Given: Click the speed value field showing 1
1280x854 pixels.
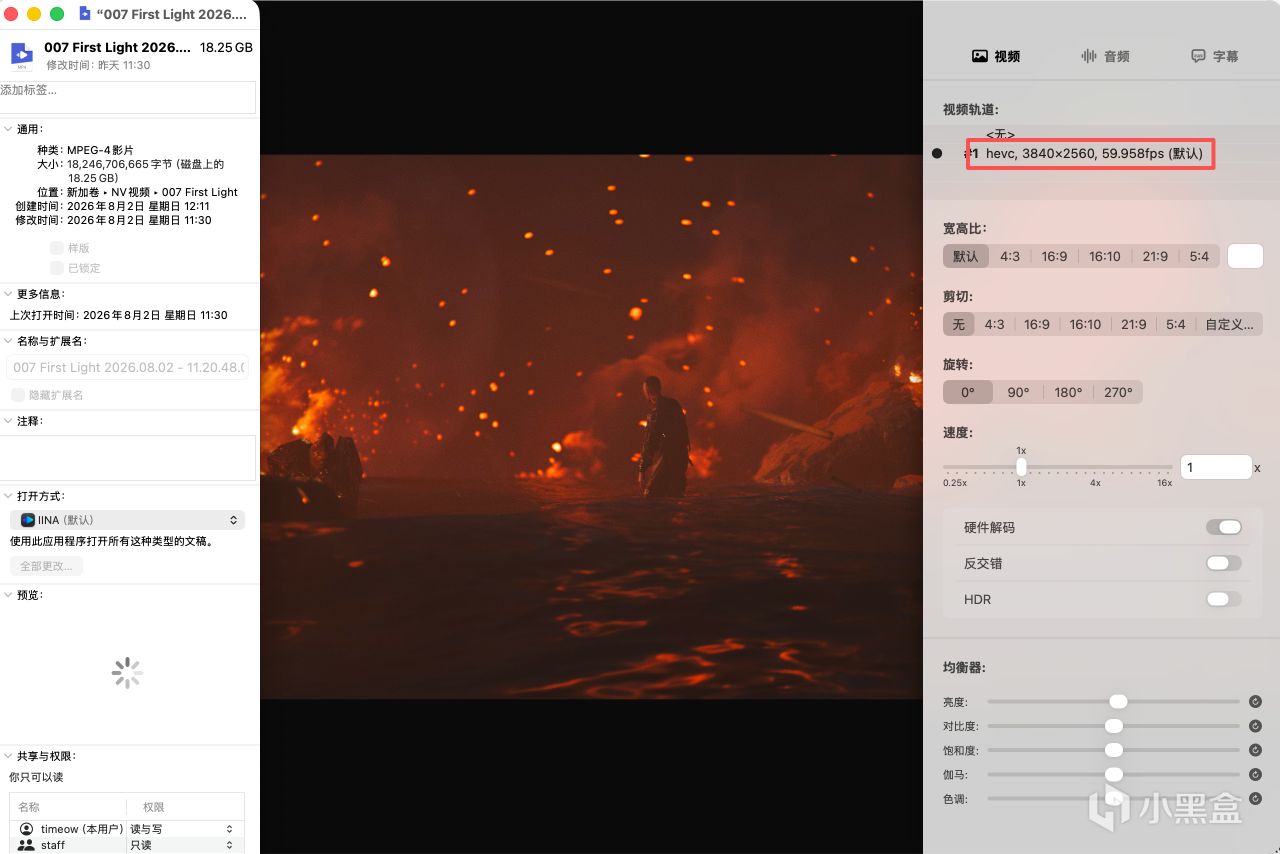Looking at the screenshot, I should coord(1216,467).
